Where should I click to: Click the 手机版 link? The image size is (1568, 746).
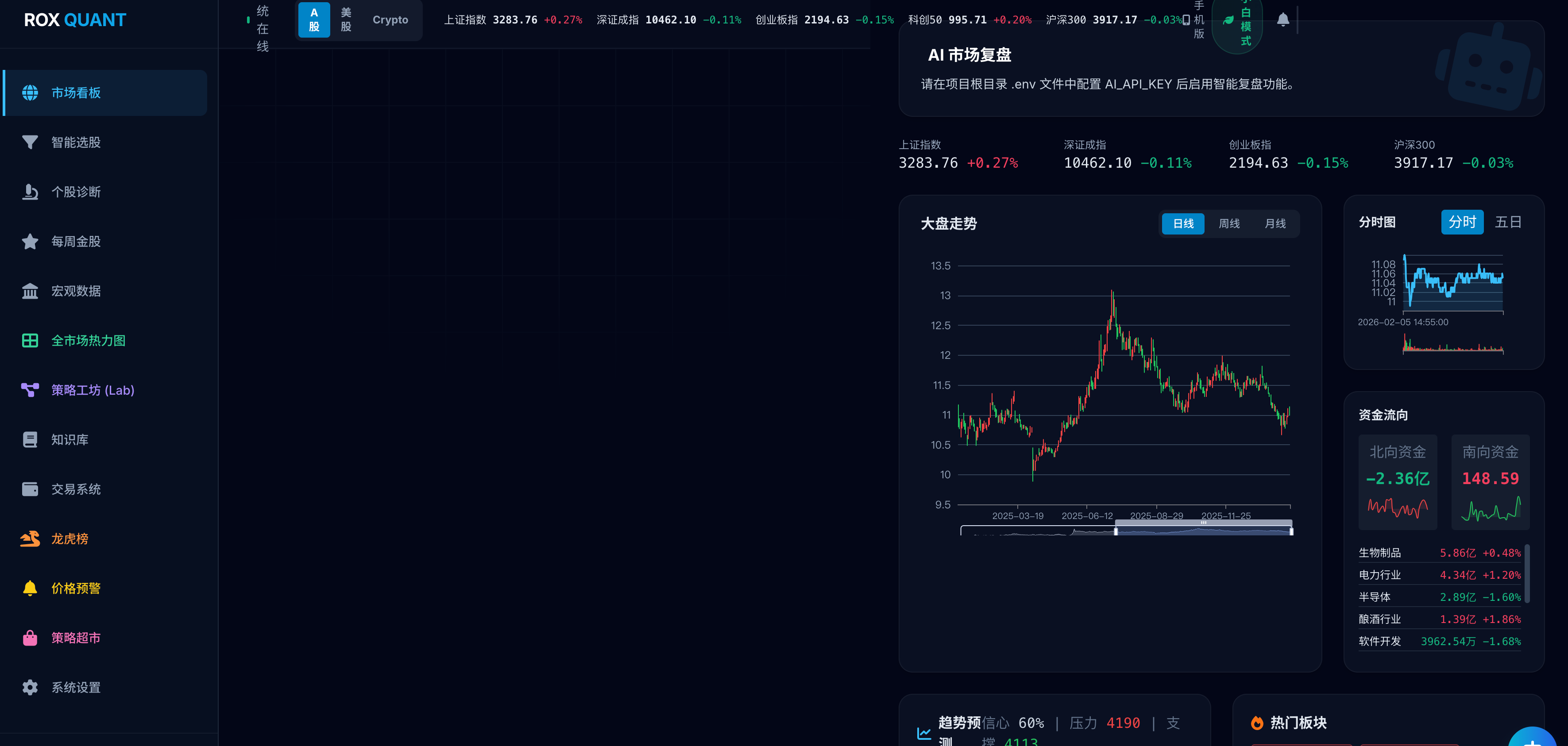click(x=1195, y=19)
